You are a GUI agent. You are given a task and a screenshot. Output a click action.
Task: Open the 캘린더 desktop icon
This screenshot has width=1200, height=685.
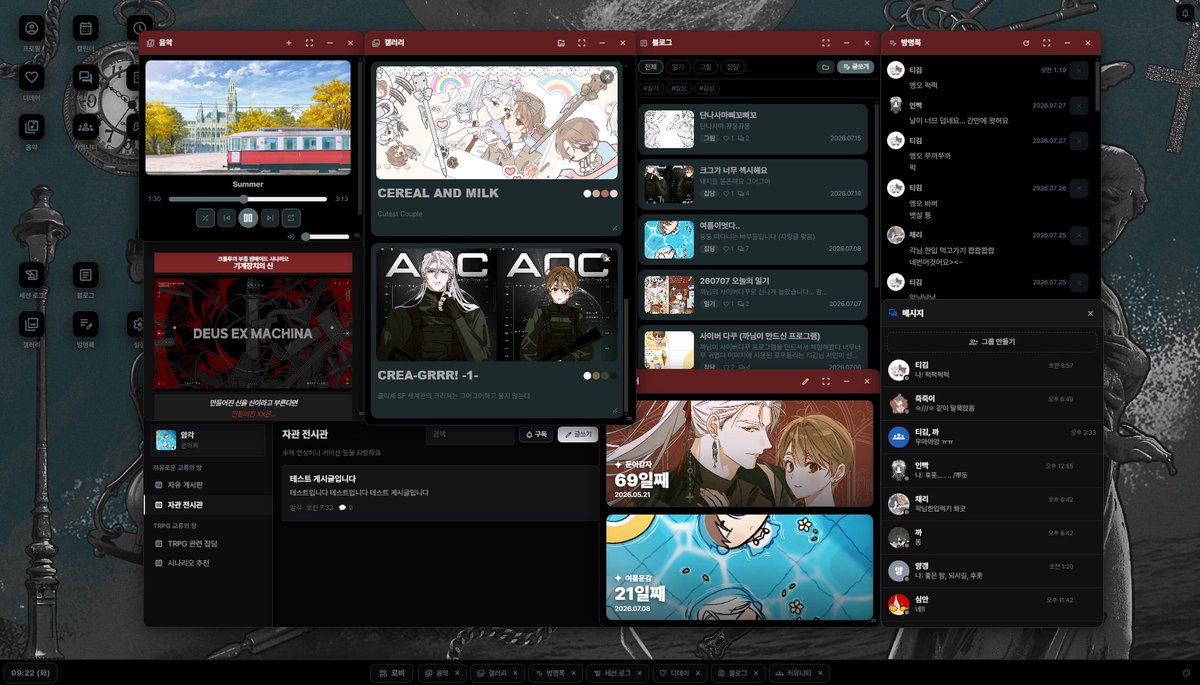pyautogui.click(x=86, y=34)
